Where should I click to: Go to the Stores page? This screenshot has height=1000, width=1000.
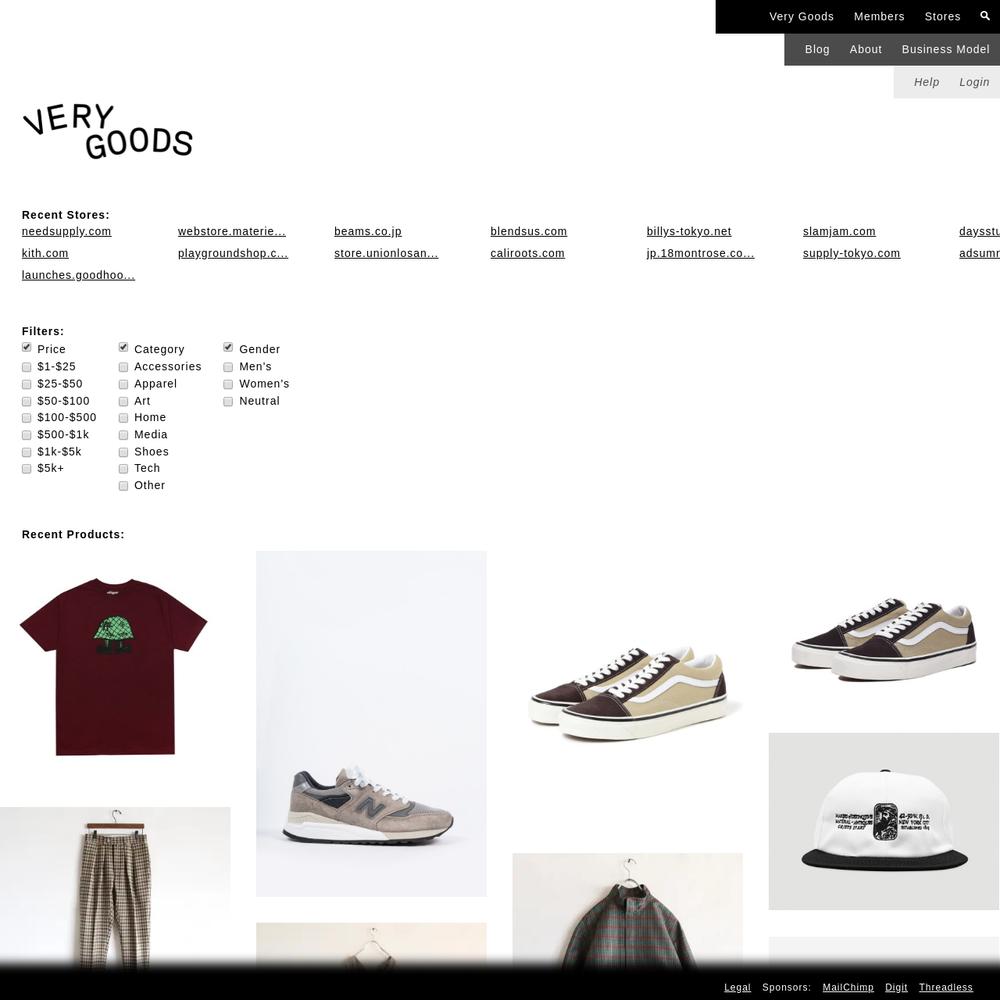coord(942,17)
